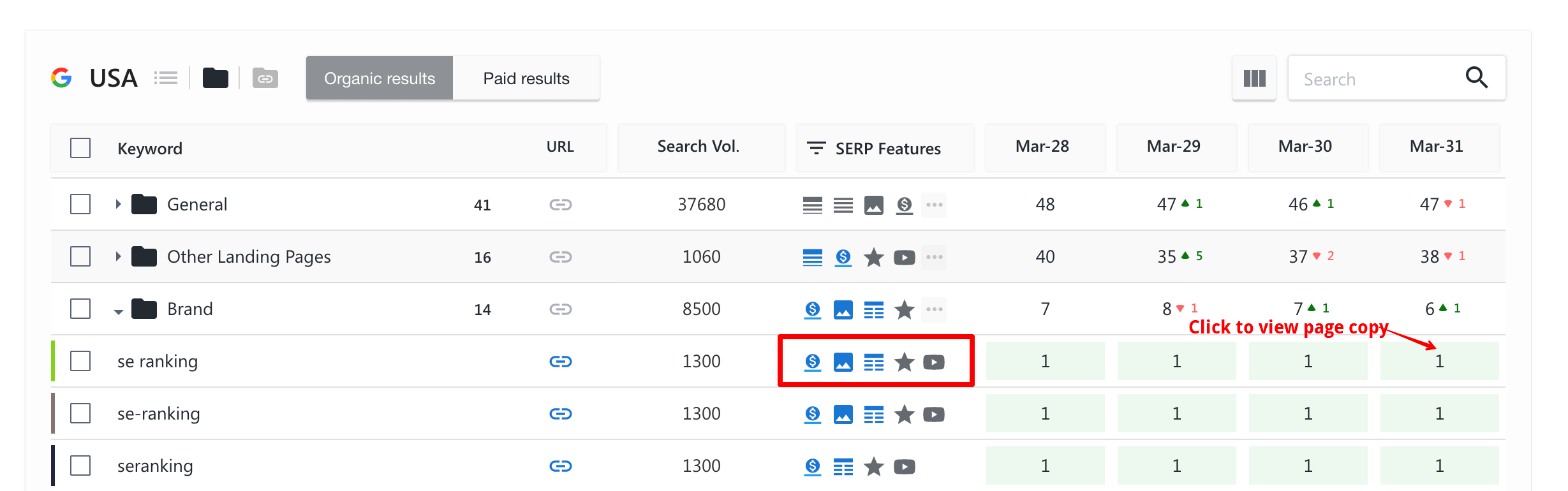This screenshot has height=491, width=1568.
Task: View page copy for se ranking Mar-31
Action: tap(1439, 362)
